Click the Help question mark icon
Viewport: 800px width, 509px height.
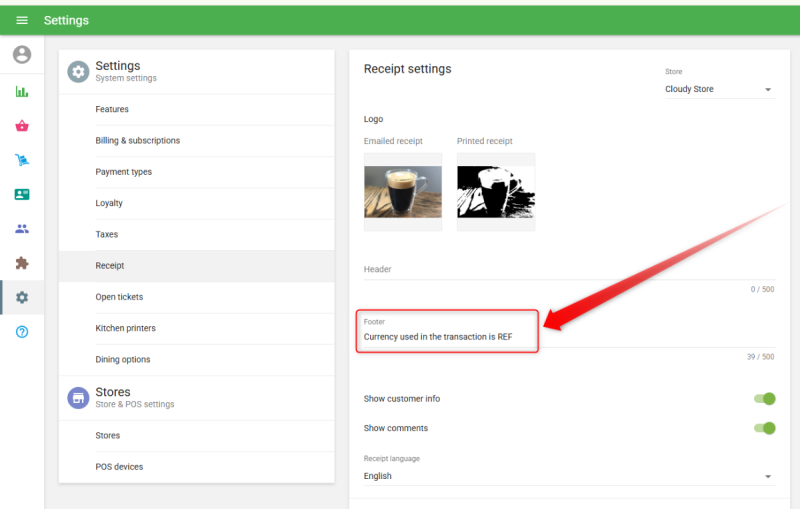(22, 331)
